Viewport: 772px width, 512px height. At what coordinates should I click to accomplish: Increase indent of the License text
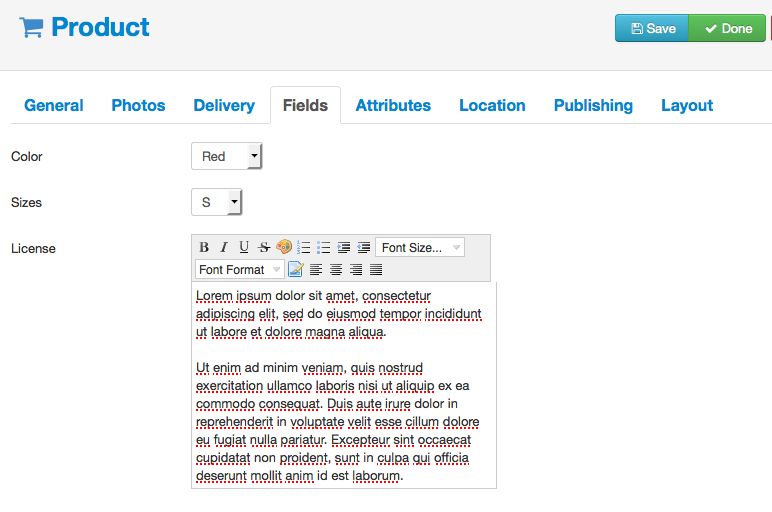tap(344, 247)
